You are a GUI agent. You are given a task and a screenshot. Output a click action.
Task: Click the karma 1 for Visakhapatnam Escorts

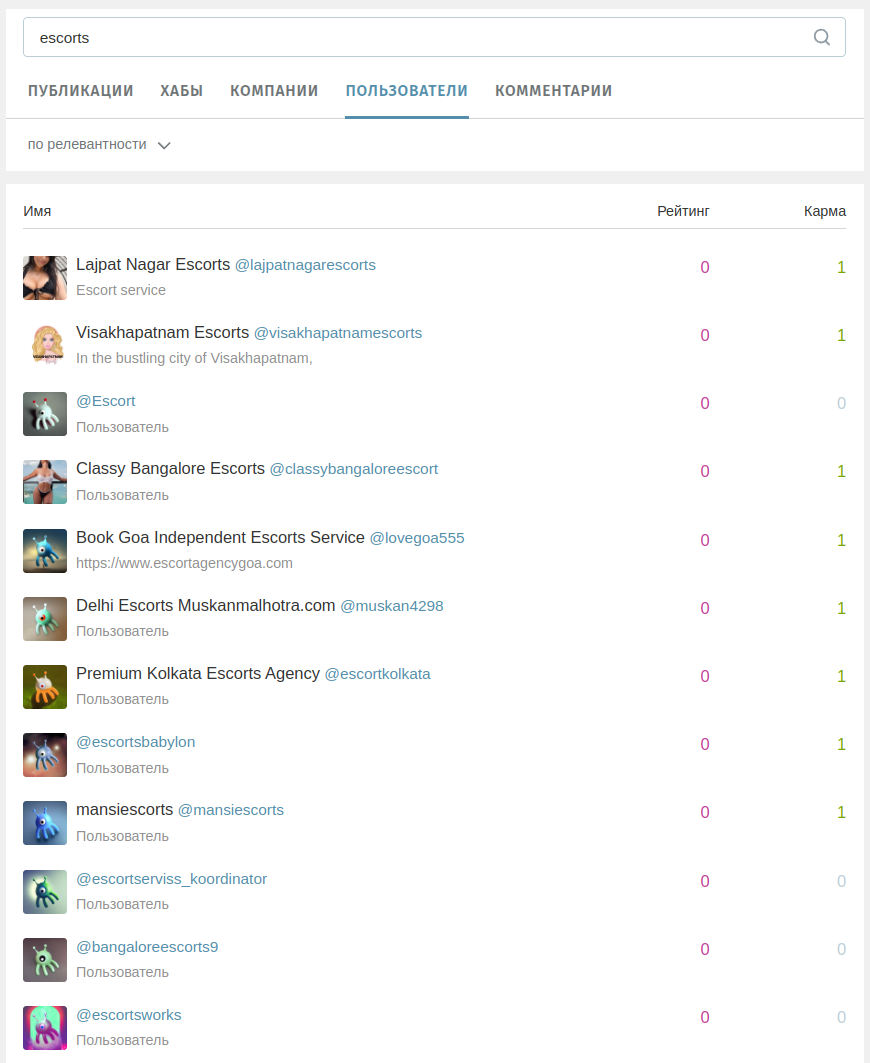tap(841, 335)
